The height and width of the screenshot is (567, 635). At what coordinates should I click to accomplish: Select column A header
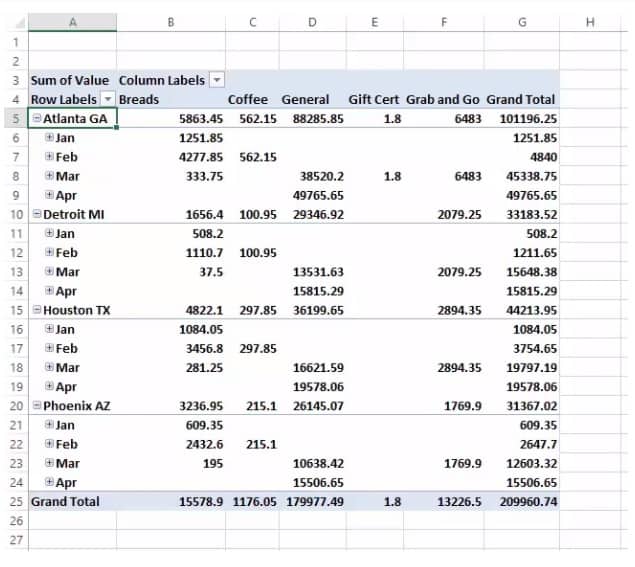[x=72, y=22]
